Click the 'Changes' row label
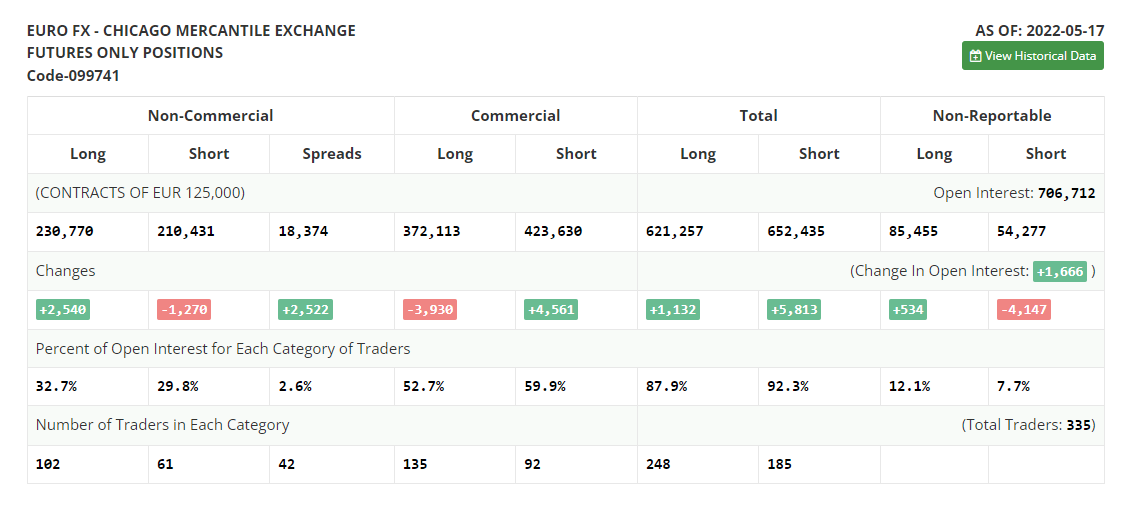 tap(66, 271)
